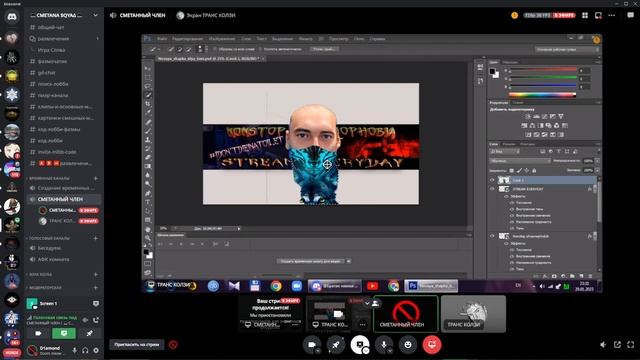Select the Lasso tool in Photoshop toolbar
Image resolution: width=640 pixels, height=360 pixels.
[x=148, y=86]
